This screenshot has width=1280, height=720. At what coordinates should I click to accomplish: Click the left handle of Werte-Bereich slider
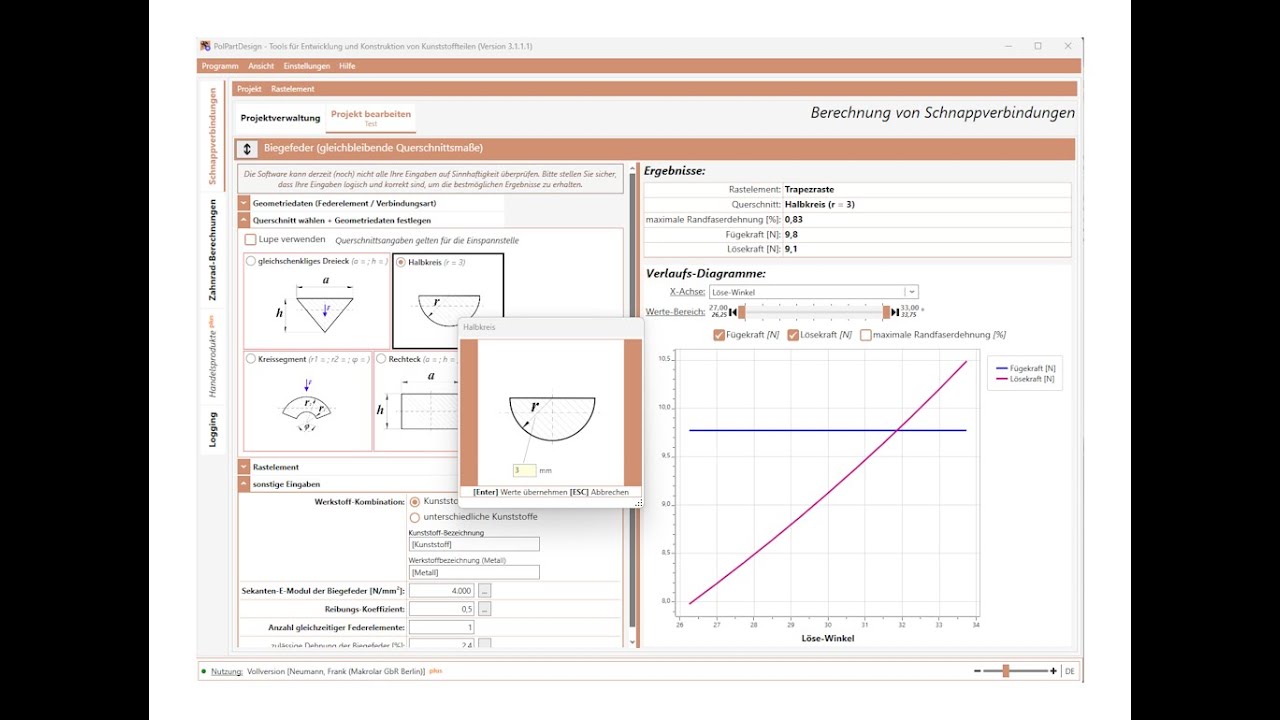tap(742, 312)
